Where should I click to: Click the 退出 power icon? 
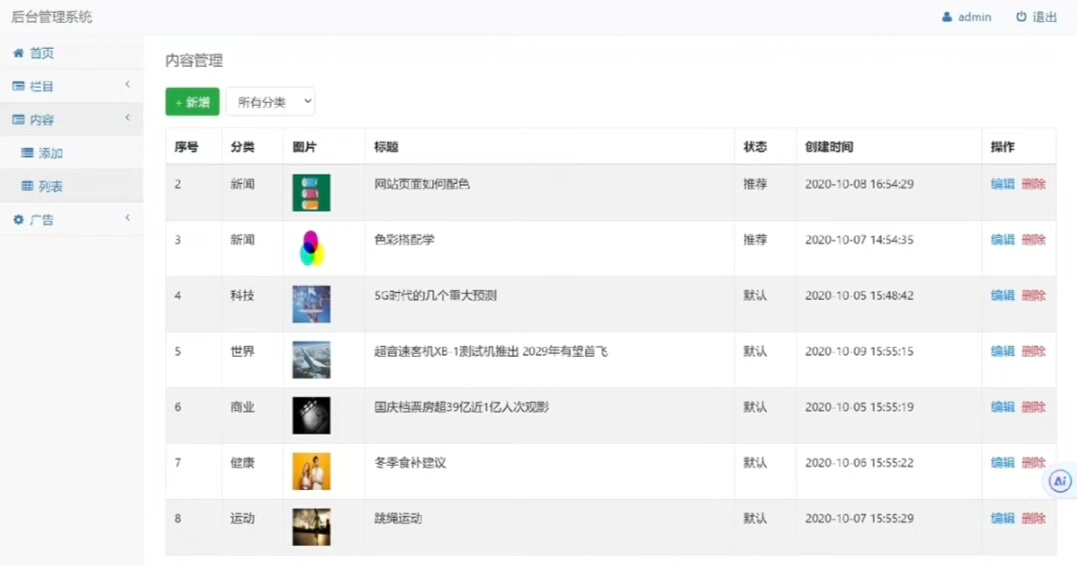tap(1021, 17)
